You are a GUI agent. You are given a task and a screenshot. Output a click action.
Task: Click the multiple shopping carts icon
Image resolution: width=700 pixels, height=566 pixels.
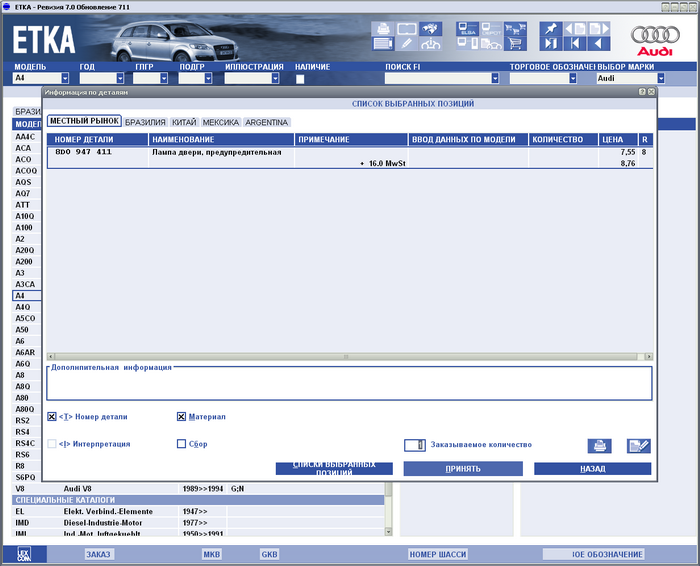click(515, 29)
